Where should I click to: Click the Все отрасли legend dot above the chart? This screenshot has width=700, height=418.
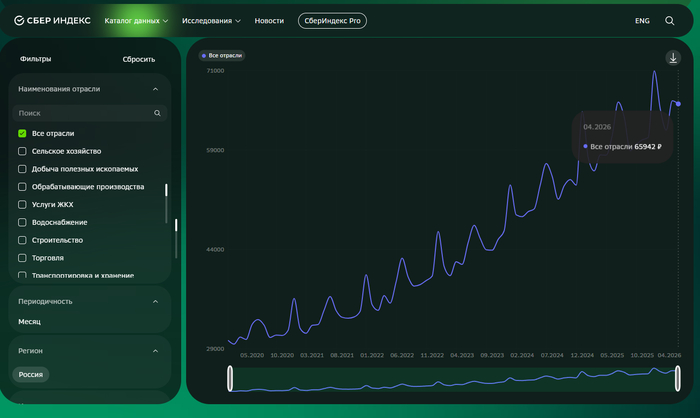(x=204, y=56)
